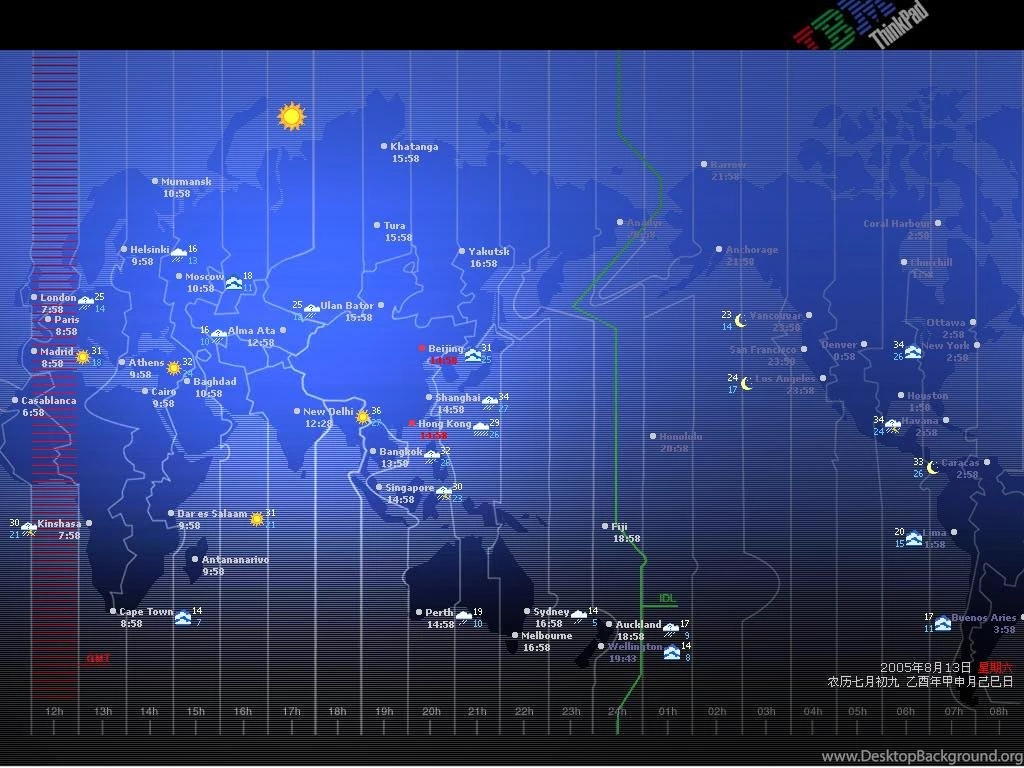
Task: Click the IBM ThinkPad logo
Action: (861, 25)
